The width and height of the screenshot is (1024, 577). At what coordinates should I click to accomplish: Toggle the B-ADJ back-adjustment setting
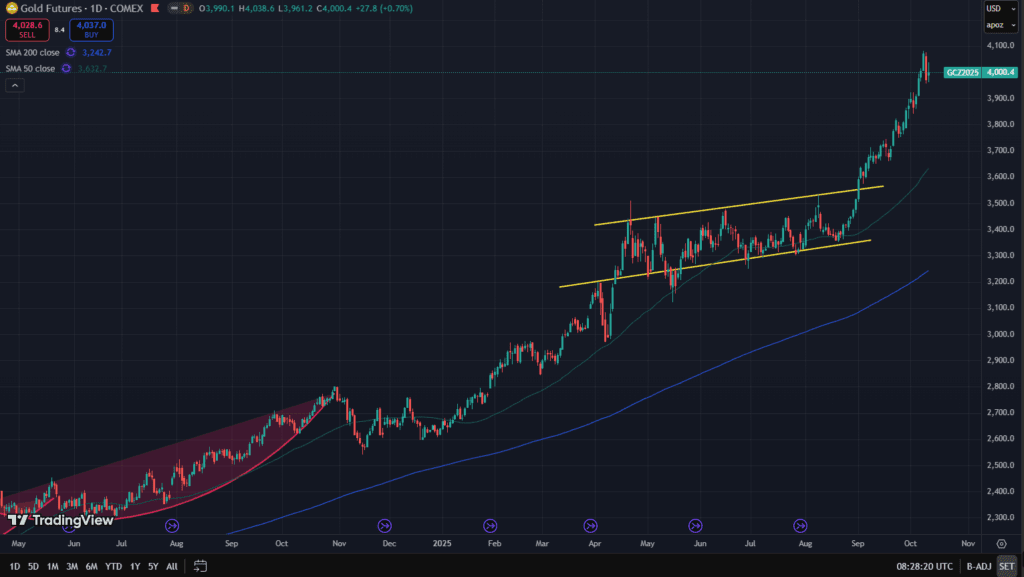(976, 566)
